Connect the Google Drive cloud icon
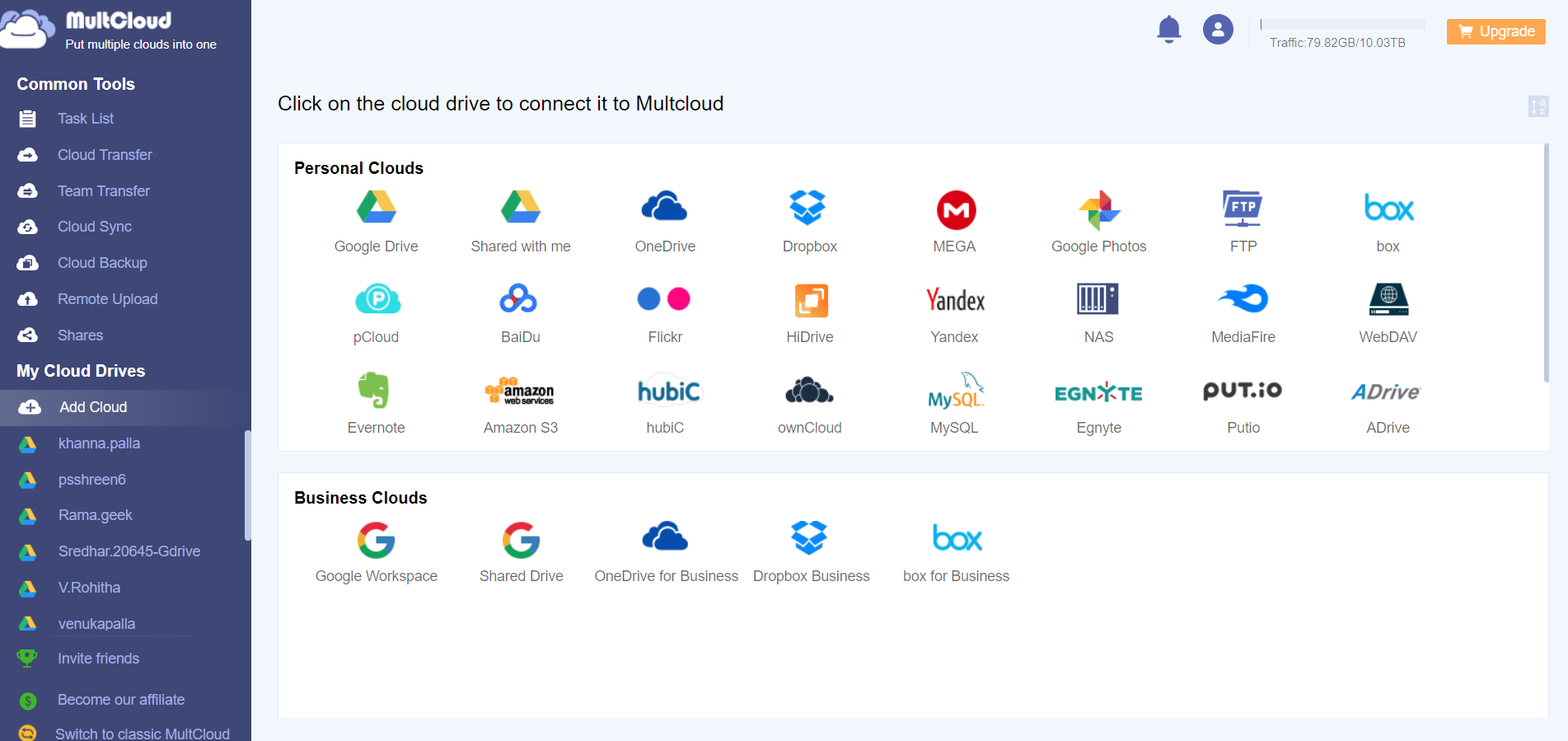The height and width of the screenshot is (741, 1568). tap(376, 208)
